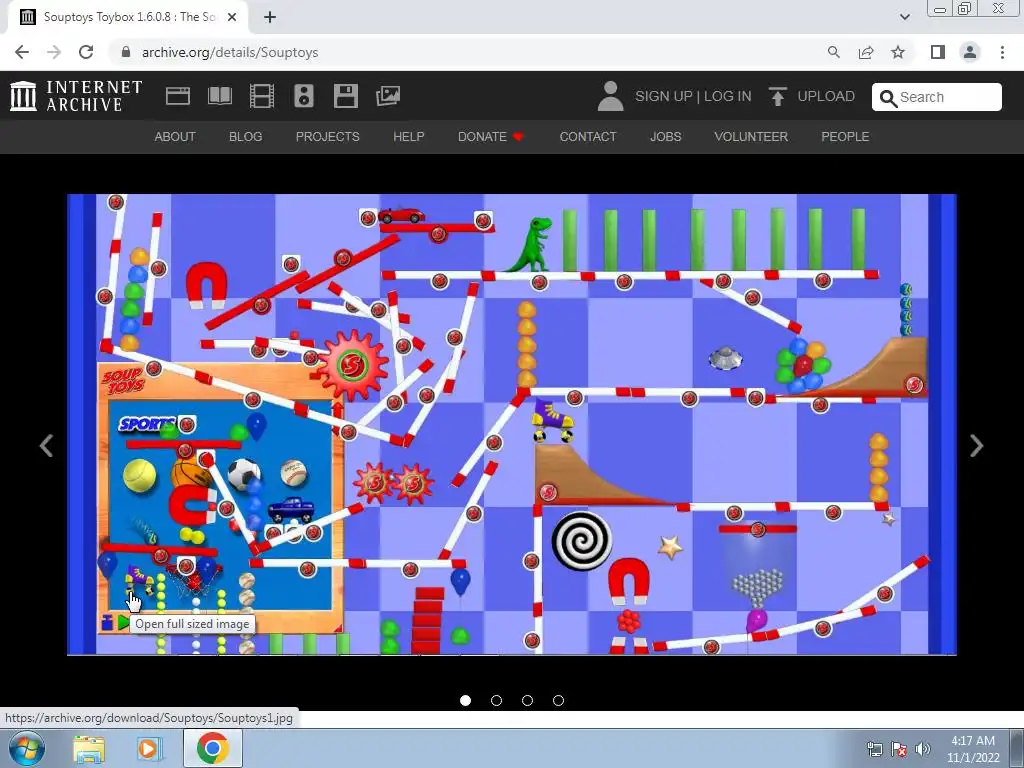Screen dimensions: 1024x768
Task: Click the Chrome icon in the taskbar
Action: click(x=213, y=748)
